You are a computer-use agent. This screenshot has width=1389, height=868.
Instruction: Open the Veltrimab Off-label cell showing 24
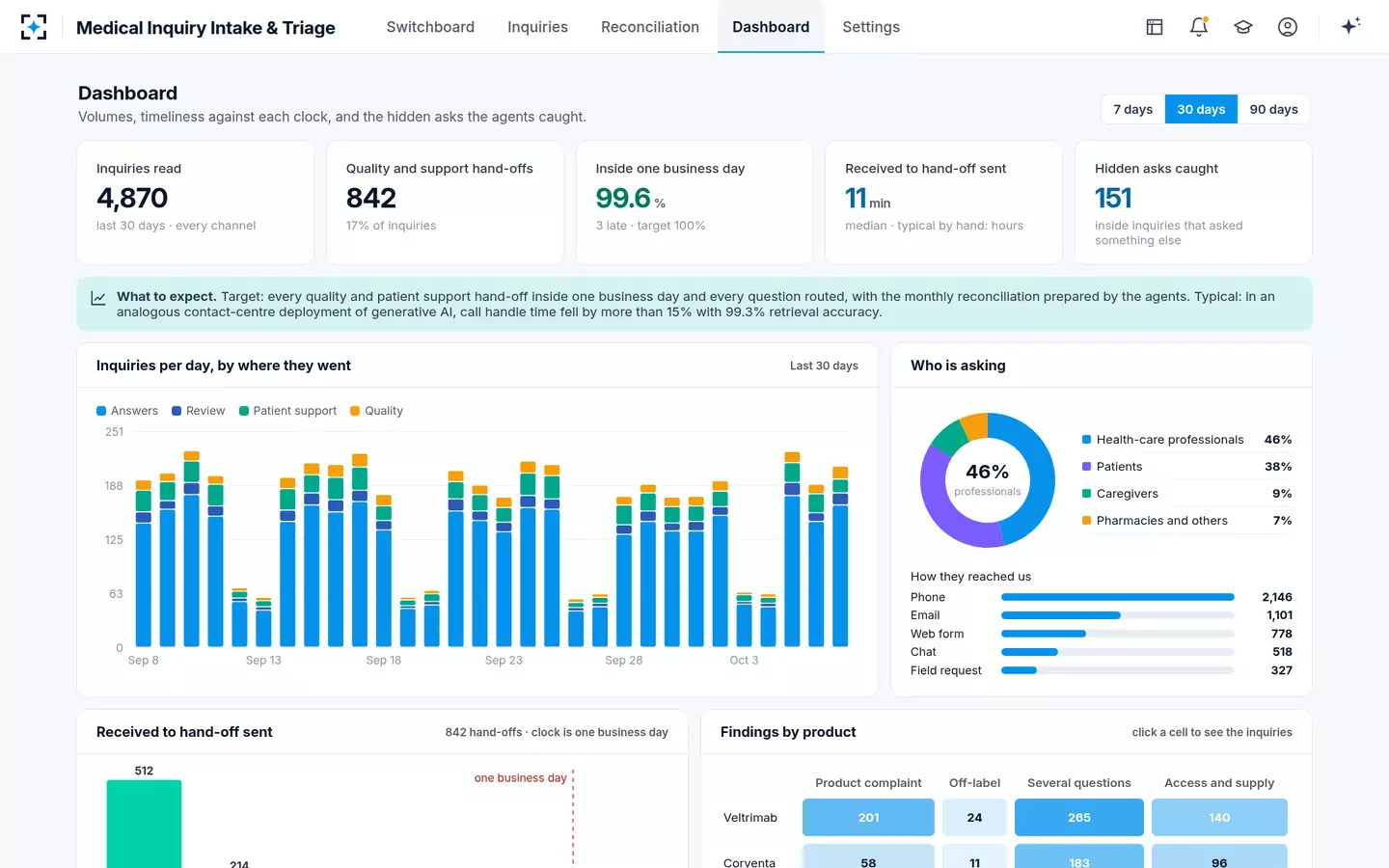974,817
